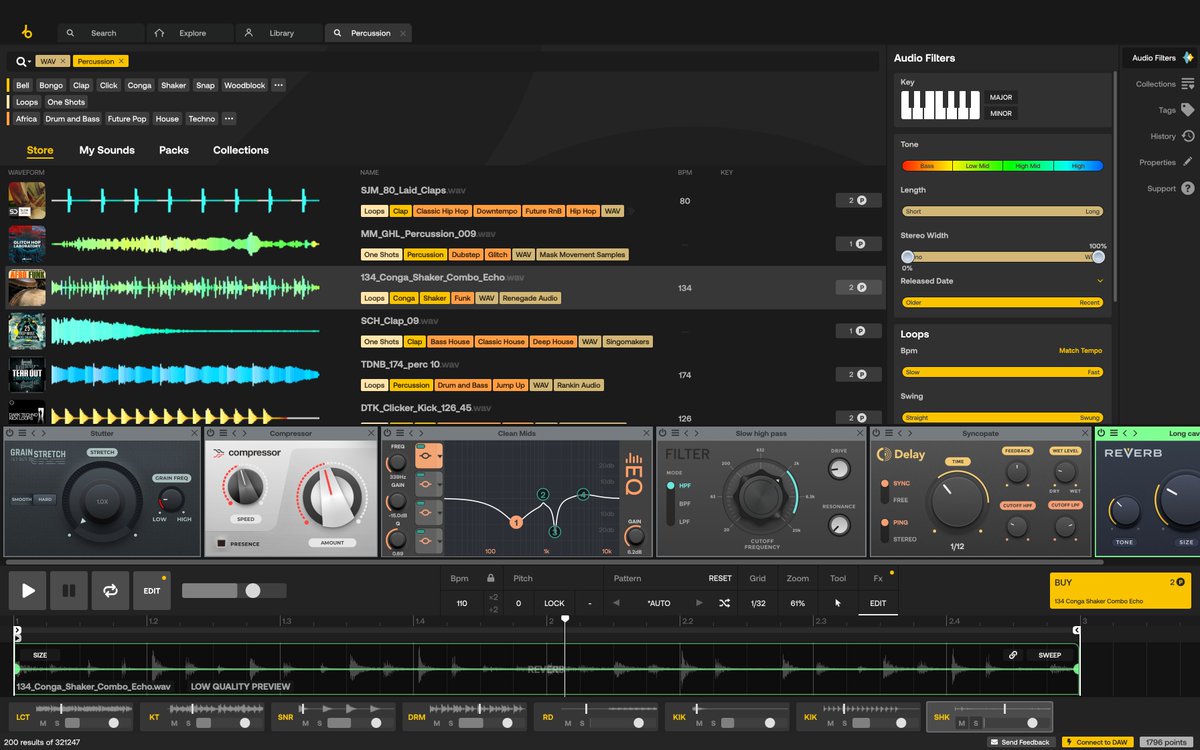Expand the Released Date chevron
The image size is (1200, 750).
coord(1100,281)
